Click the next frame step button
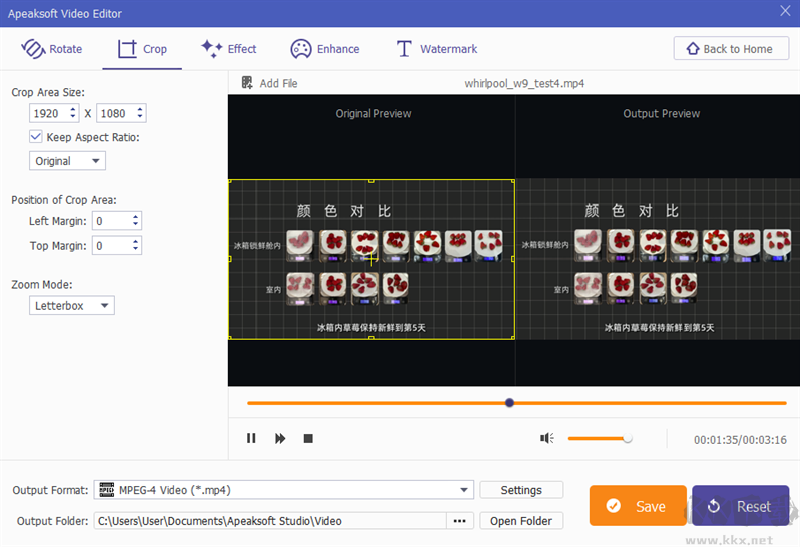Screen dimensions: 800x547 [x=280, y=438]
